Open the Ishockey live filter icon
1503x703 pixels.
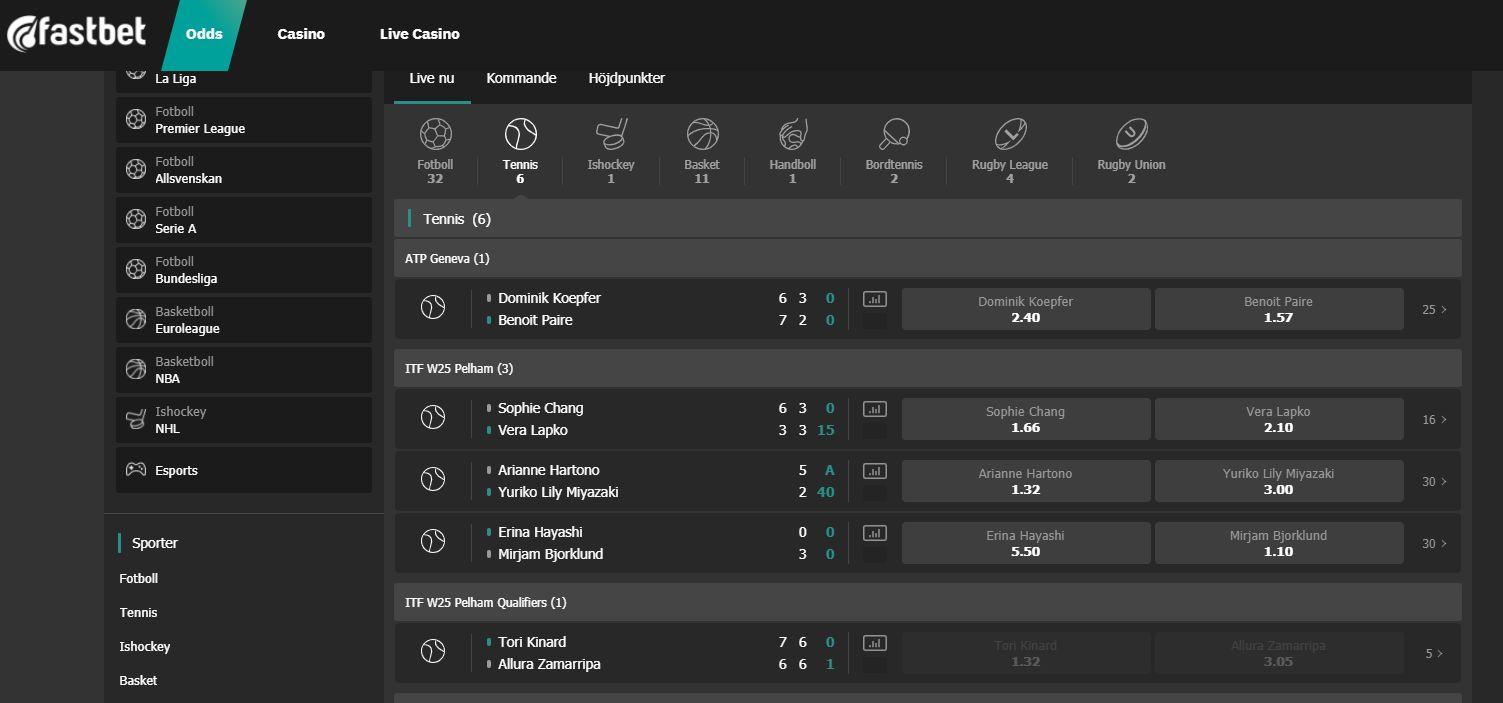tap(611, 133)
